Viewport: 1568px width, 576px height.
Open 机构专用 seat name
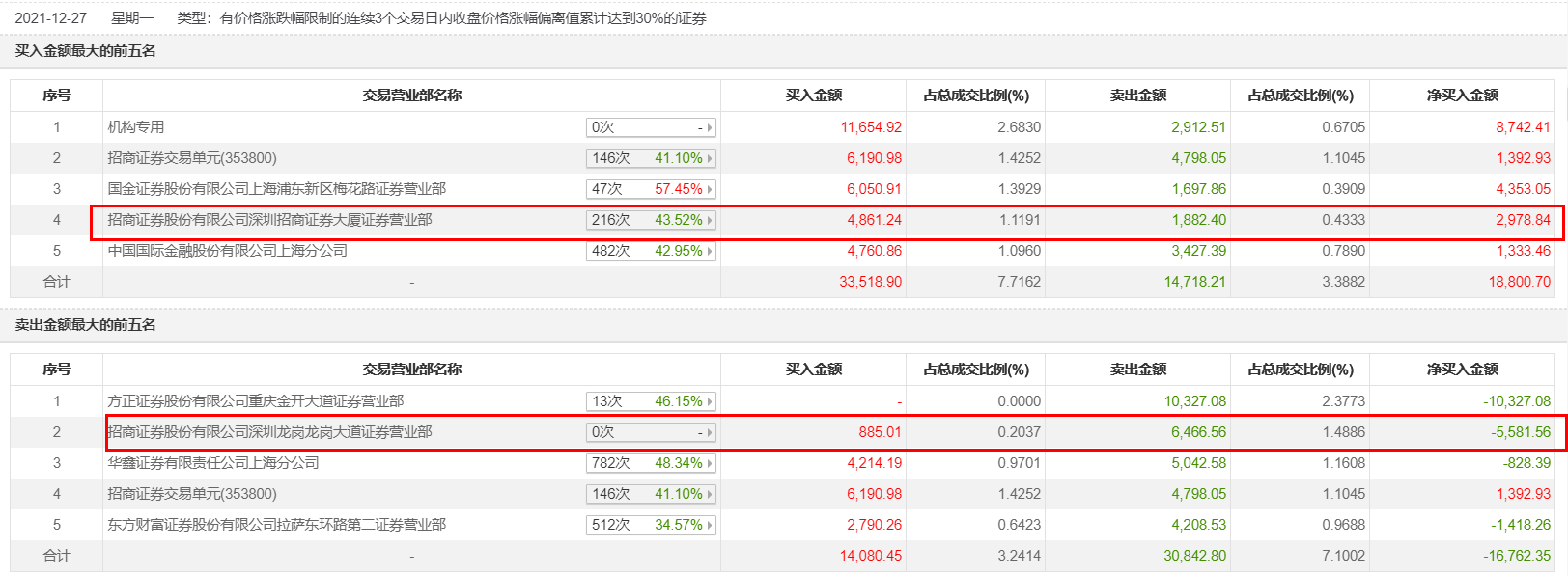136,127
